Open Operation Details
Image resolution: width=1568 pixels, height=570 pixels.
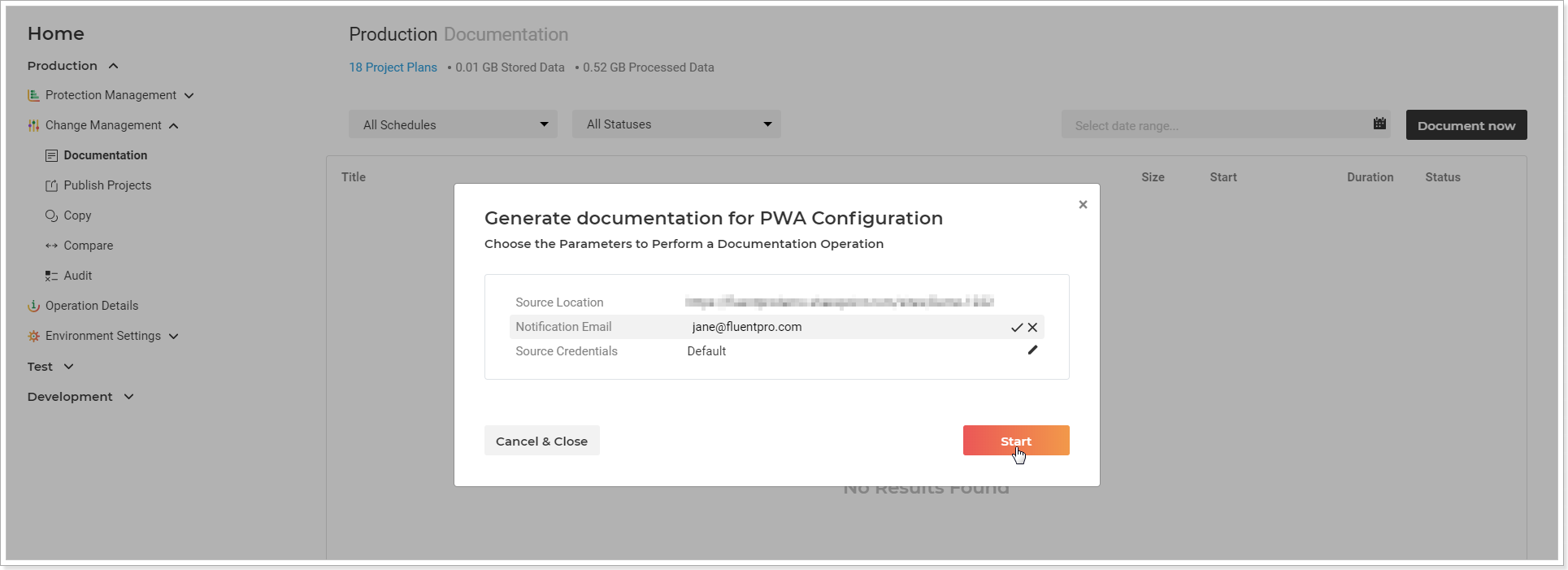(x=92, y=306)
